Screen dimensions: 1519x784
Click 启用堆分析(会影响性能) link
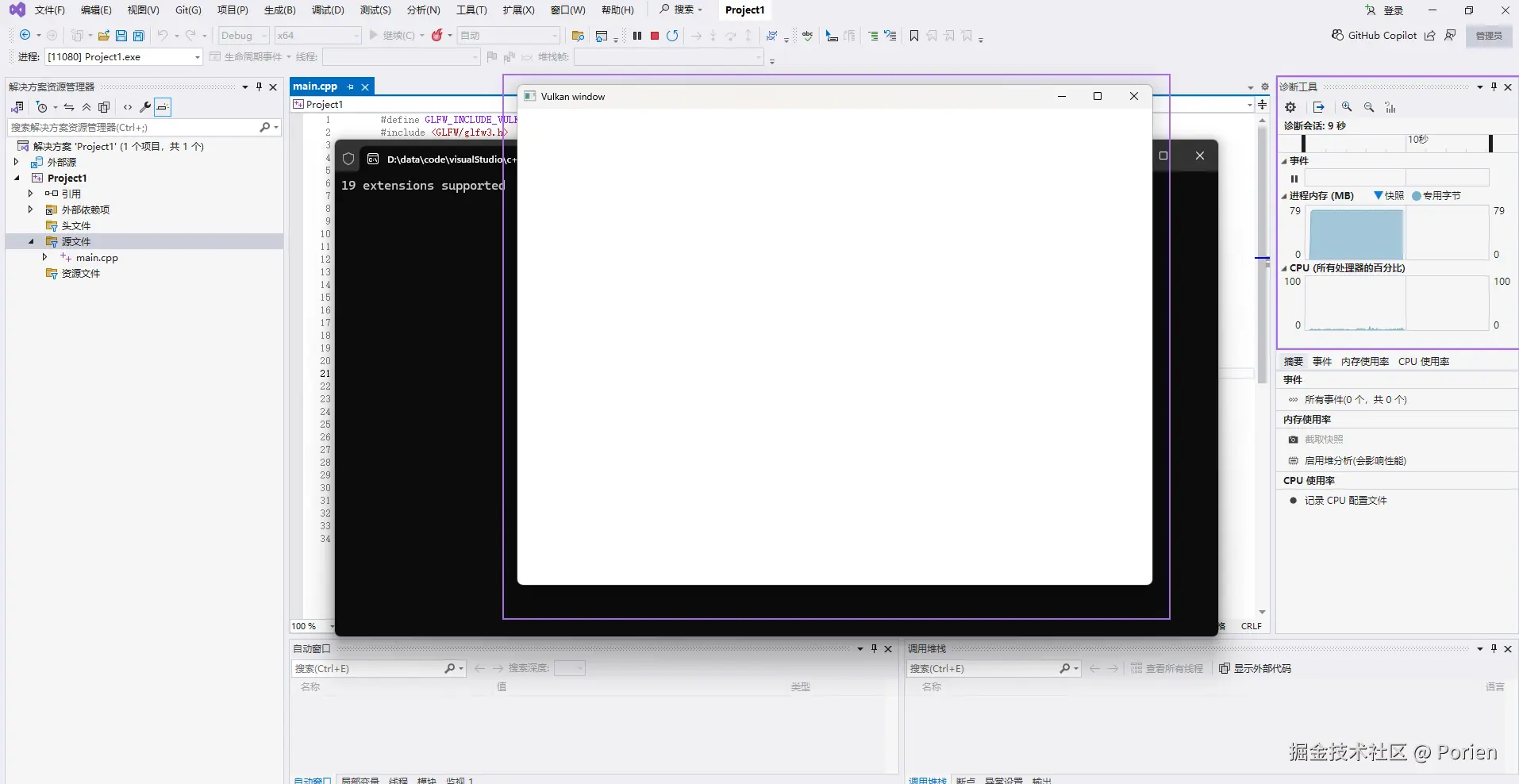point(1356,461)
